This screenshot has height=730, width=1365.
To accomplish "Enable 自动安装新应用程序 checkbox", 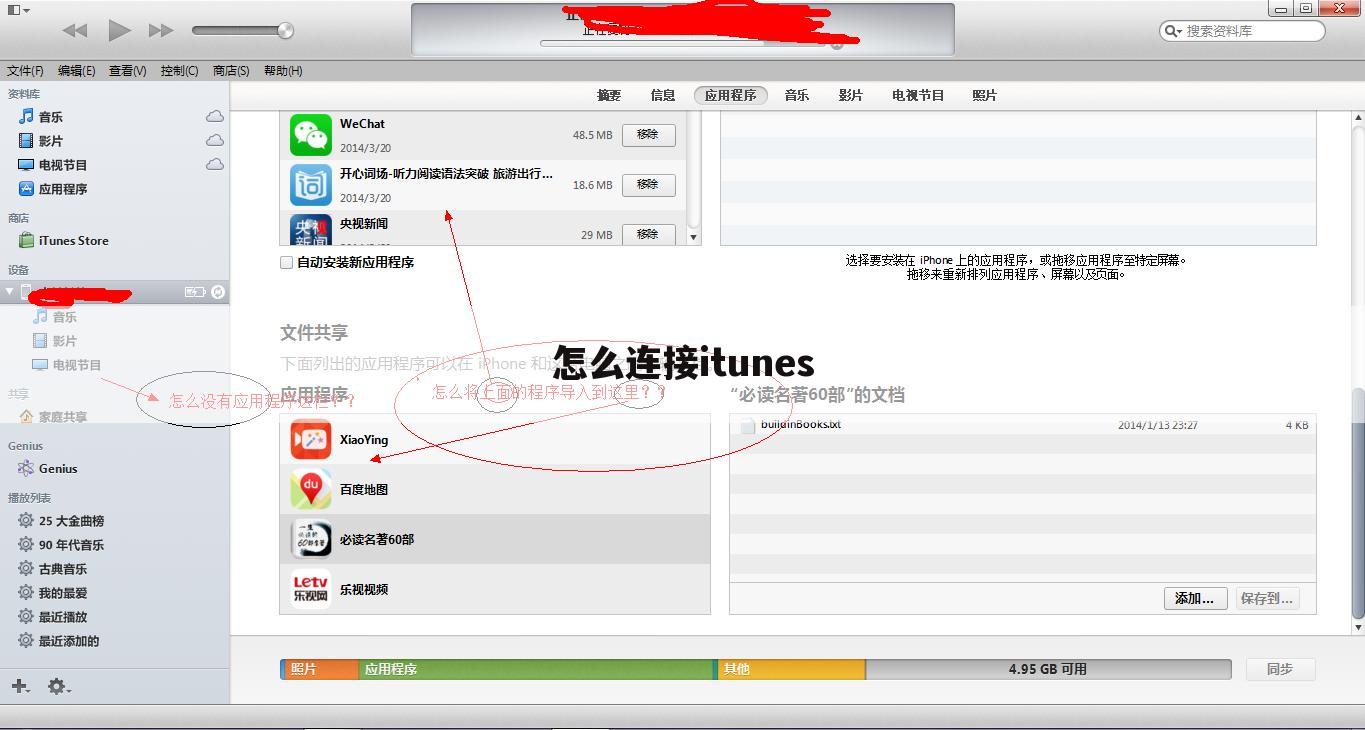I will 287,262.
